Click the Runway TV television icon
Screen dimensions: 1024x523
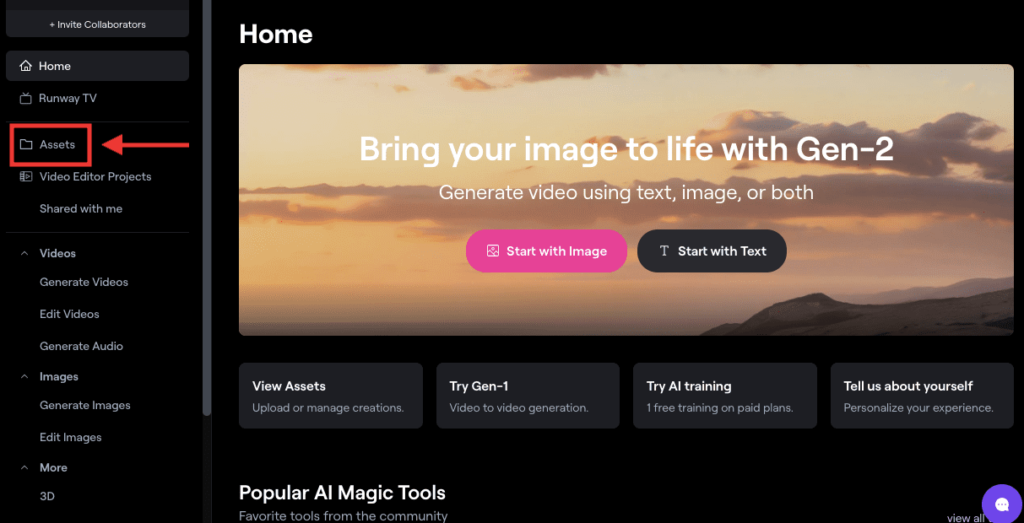(x=25, y=99)
